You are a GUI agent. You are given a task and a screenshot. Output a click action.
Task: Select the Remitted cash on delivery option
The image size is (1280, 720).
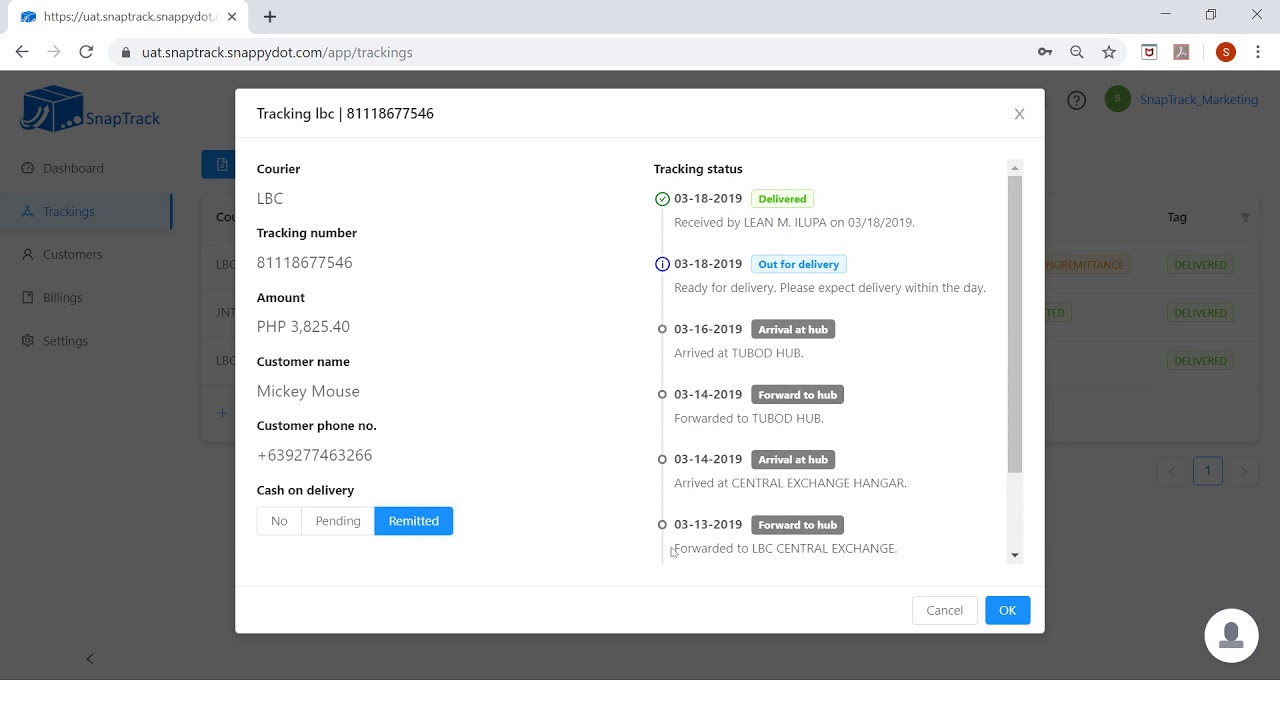tap(414, 521)
